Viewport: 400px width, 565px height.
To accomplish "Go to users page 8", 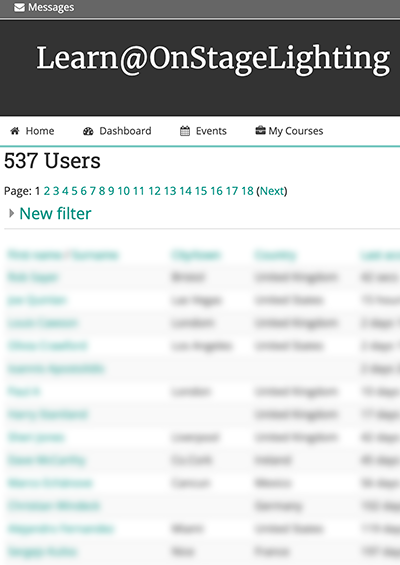I will [102, 191].
